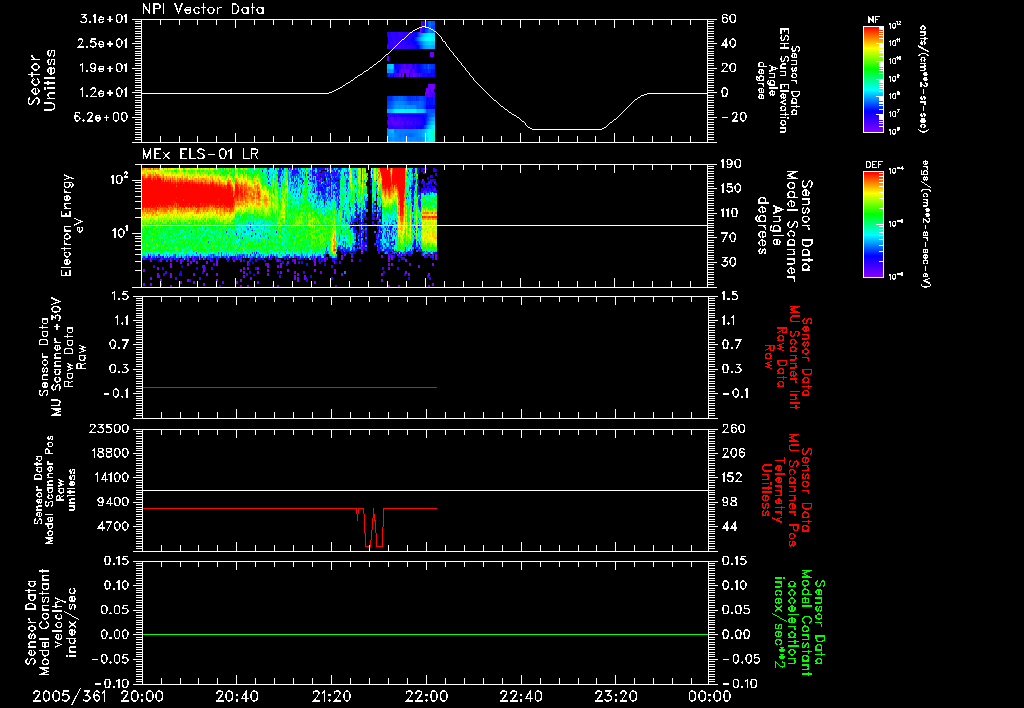
Task: Click the '2.5e+01' Sector tick label
Action: click(105, 43)
